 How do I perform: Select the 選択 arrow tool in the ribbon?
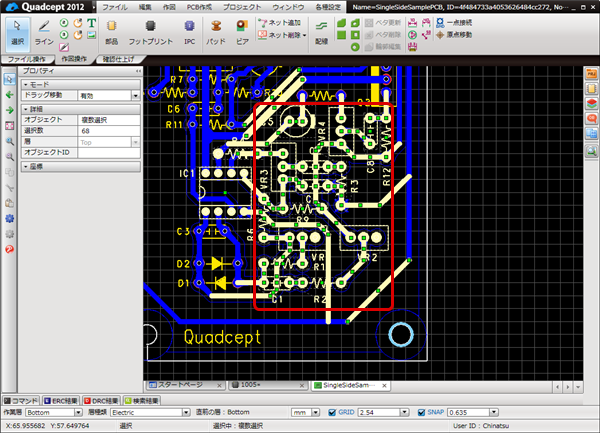(x=17, y=33)
